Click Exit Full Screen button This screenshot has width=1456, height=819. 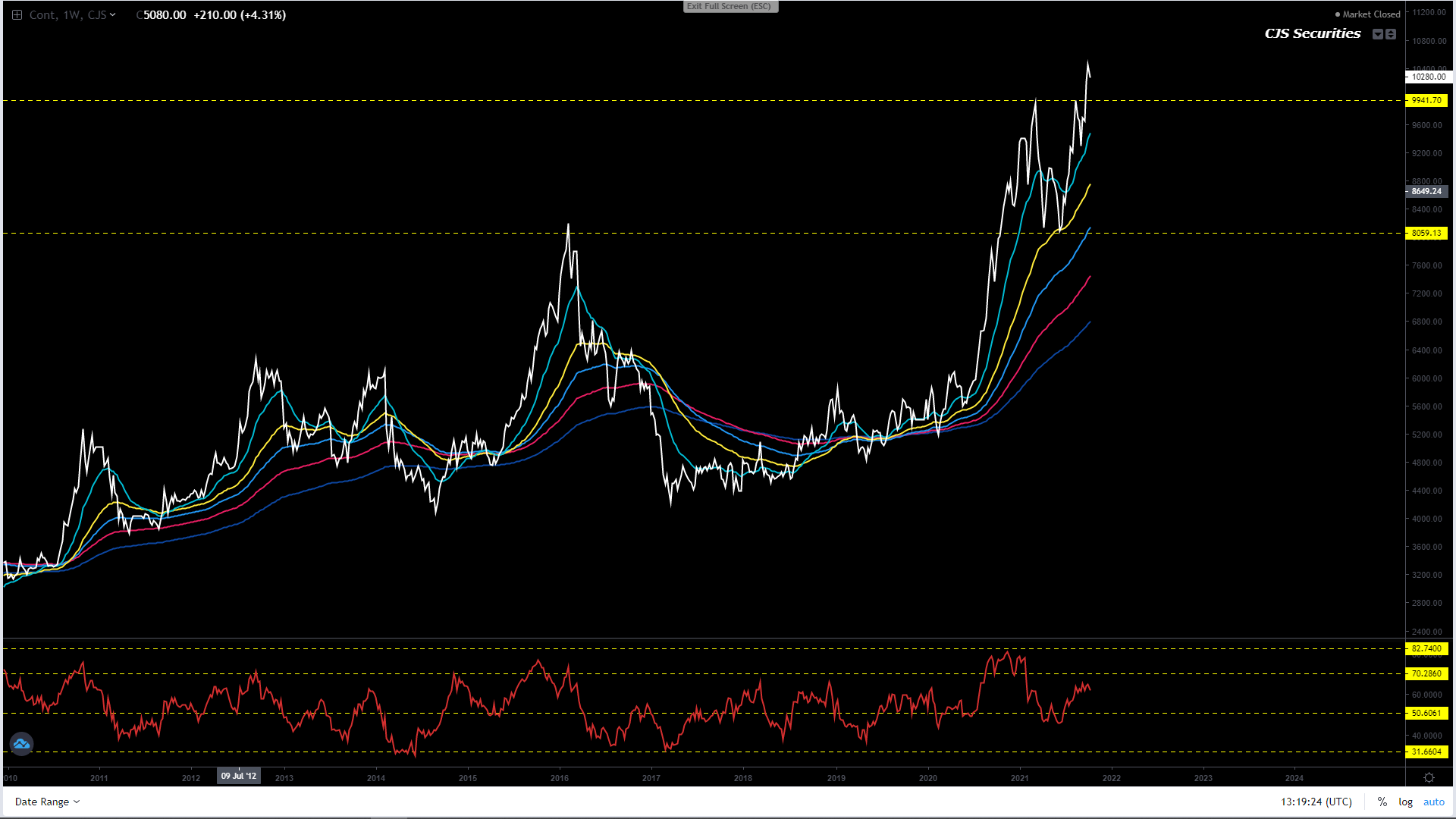click(730, 6)
